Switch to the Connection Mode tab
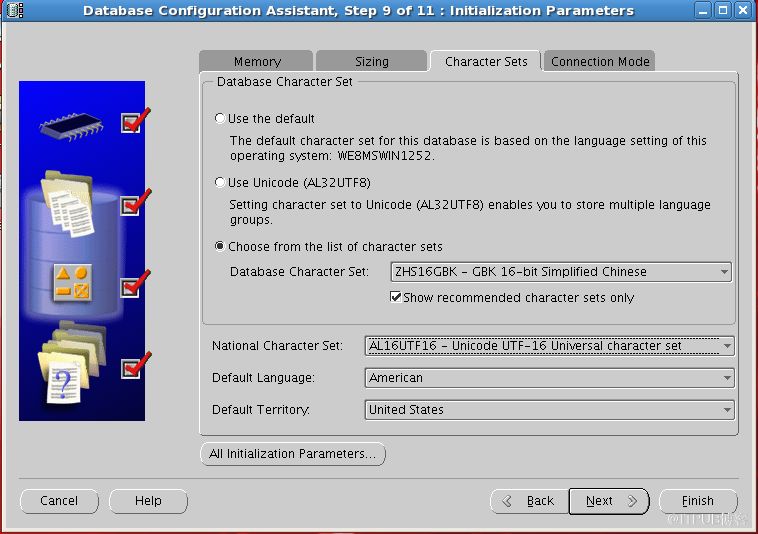 (600, 61)
